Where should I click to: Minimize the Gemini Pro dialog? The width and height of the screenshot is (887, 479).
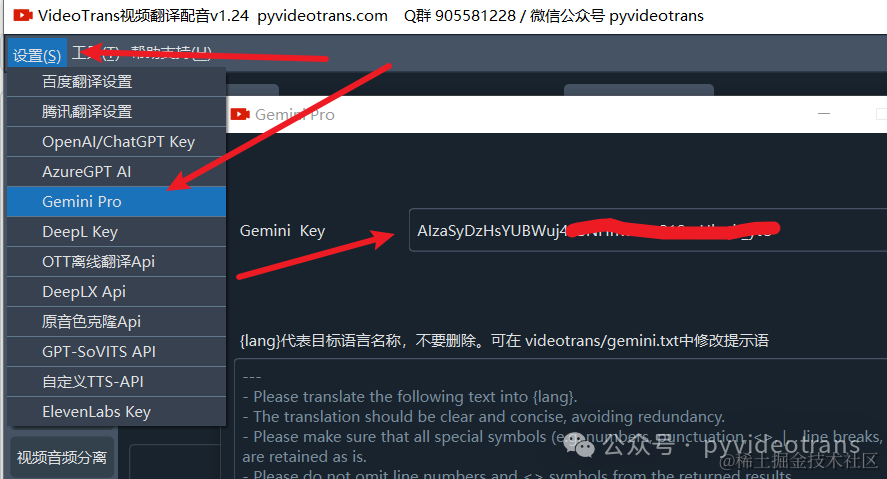[824, 114]
